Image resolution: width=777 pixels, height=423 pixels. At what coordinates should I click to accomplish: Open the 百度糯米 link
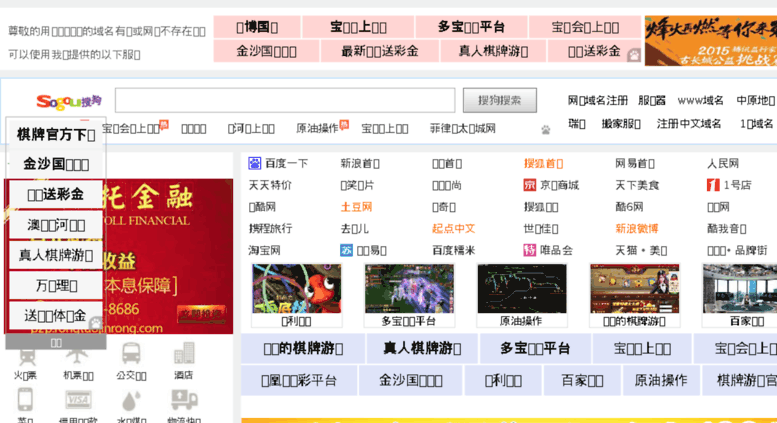point(453,250)
